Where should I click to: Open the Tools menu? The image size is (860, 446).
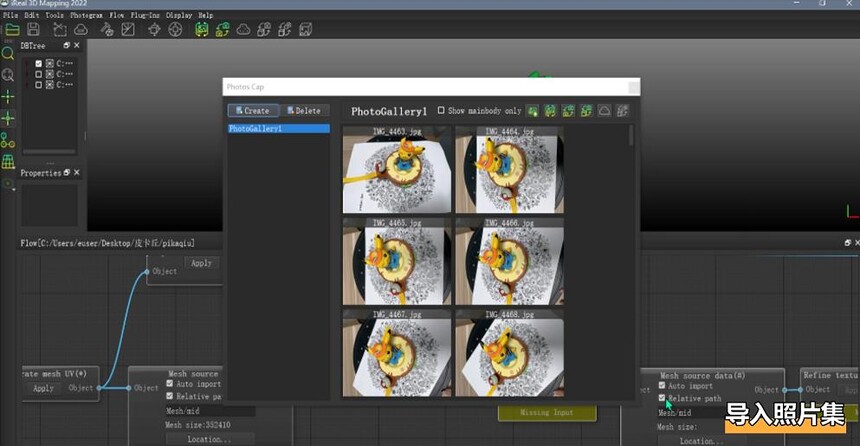click(54, 15)
